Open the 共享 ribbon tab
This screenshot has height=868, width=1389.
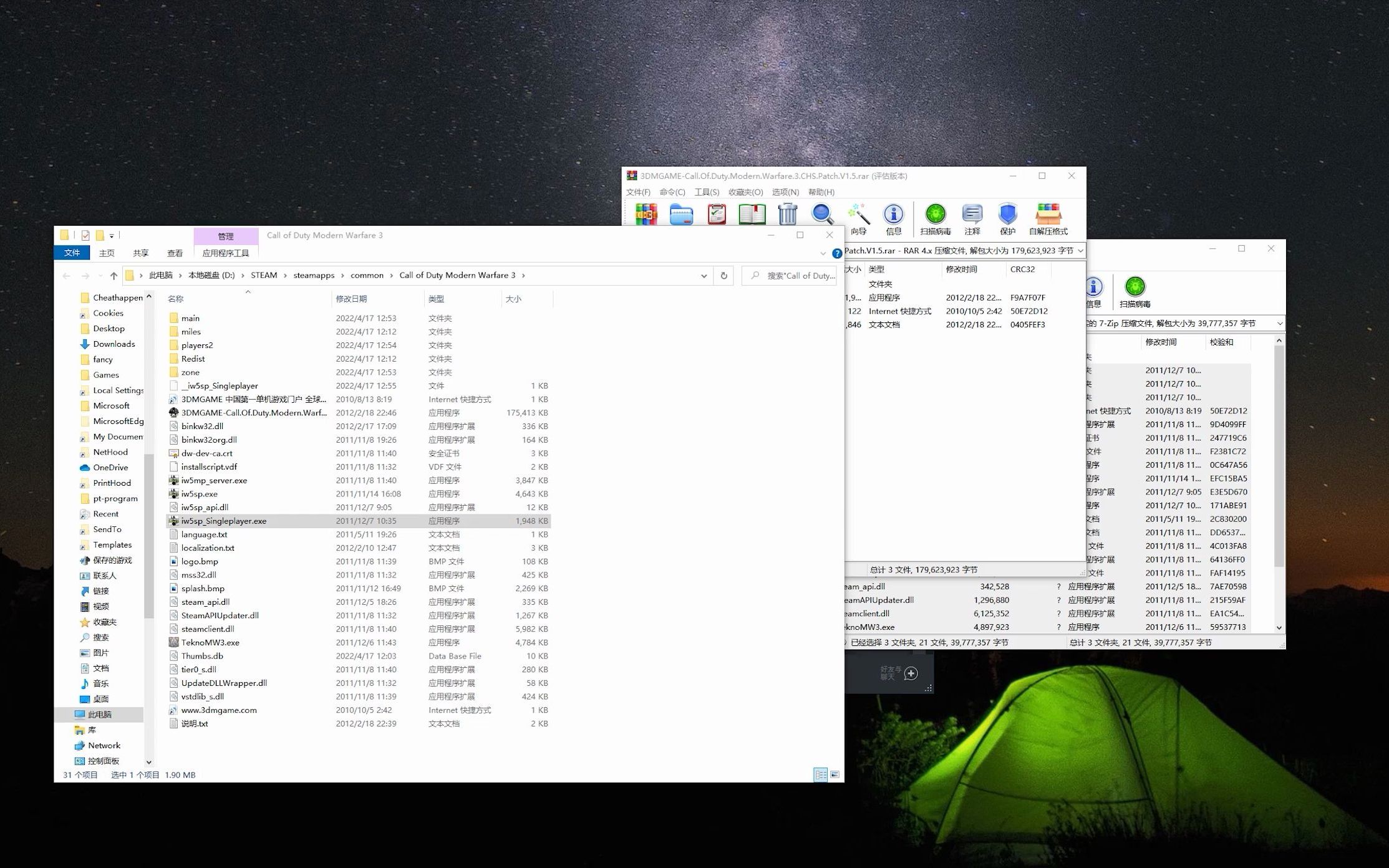pyautogui.click(x=140, y=253)
